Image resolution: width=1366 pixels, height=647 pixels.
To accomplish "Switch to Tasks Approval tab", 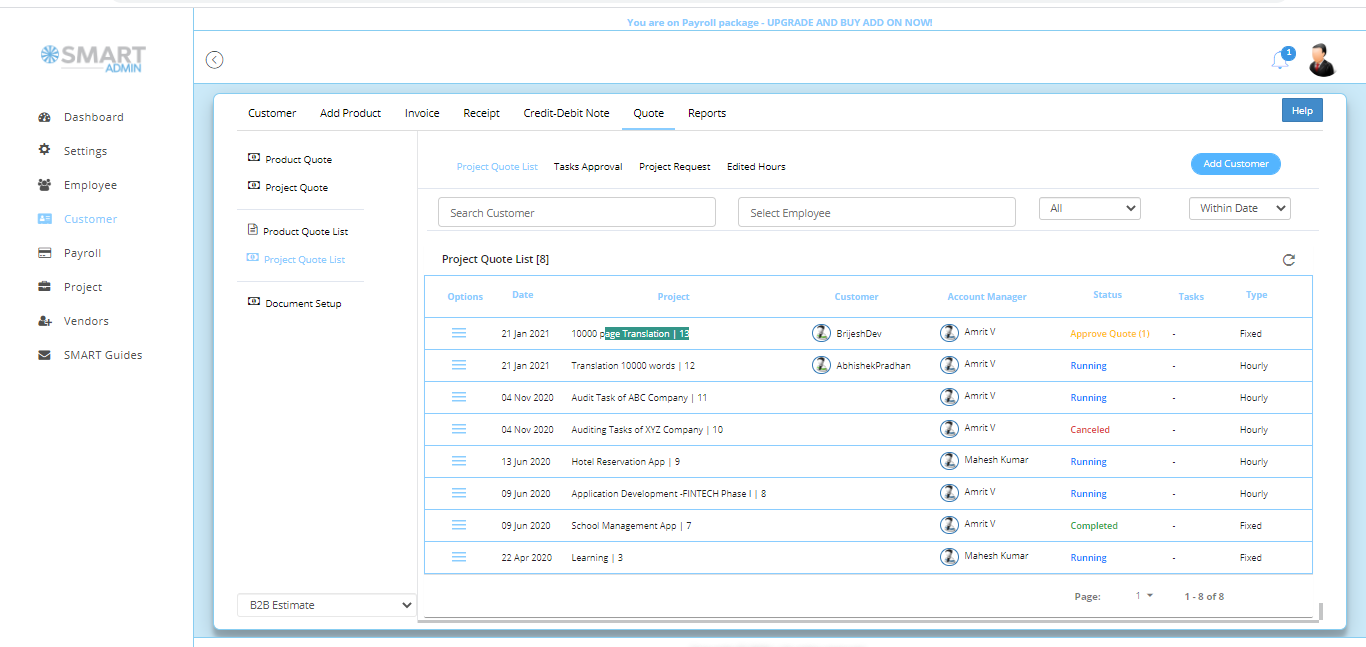I will [588, 167].
